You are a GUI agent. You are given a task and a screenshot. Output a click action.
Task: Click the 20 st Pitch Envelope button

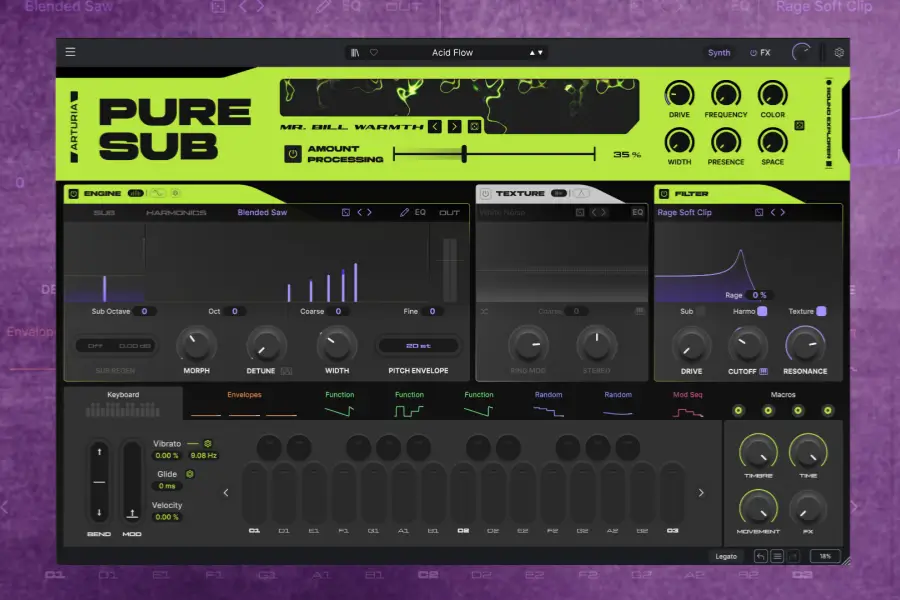point(418,346)
